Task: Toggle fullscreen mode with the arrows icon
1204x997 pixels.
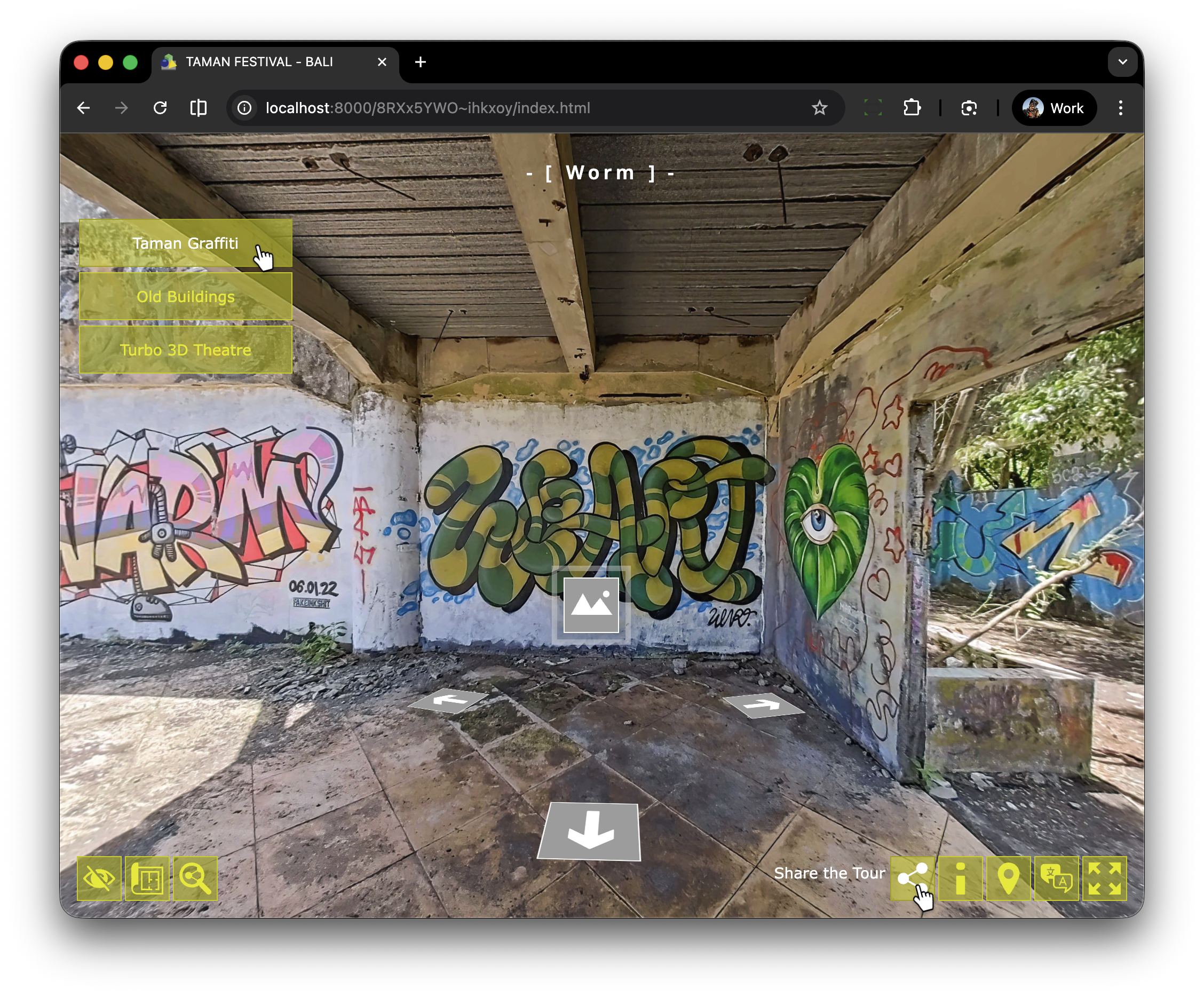Action: click(1104, 879)
